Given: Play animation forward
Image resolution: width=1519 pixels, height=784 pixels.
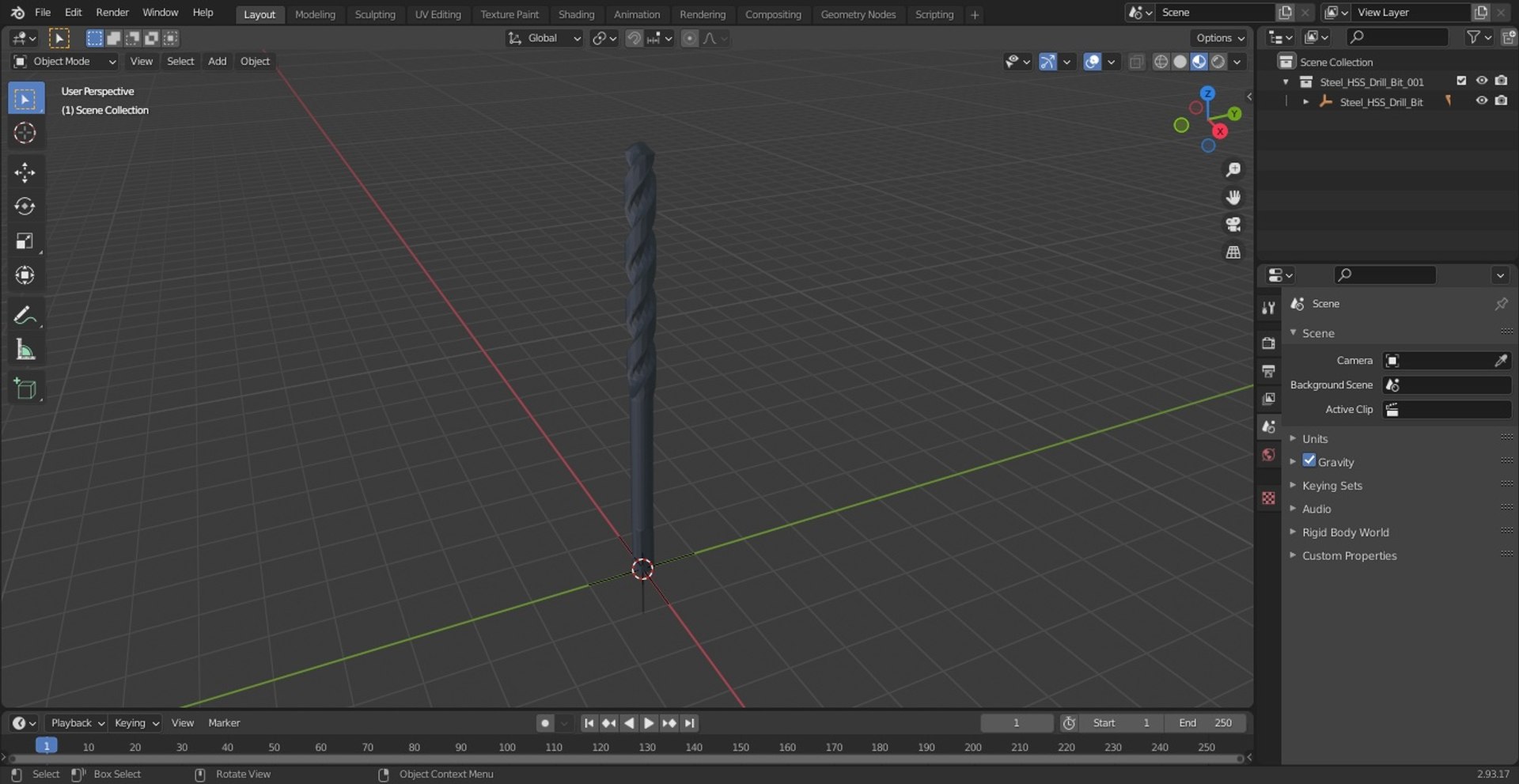Looking at the screenshot, I should pyautogui.click(x=649, y=723).
